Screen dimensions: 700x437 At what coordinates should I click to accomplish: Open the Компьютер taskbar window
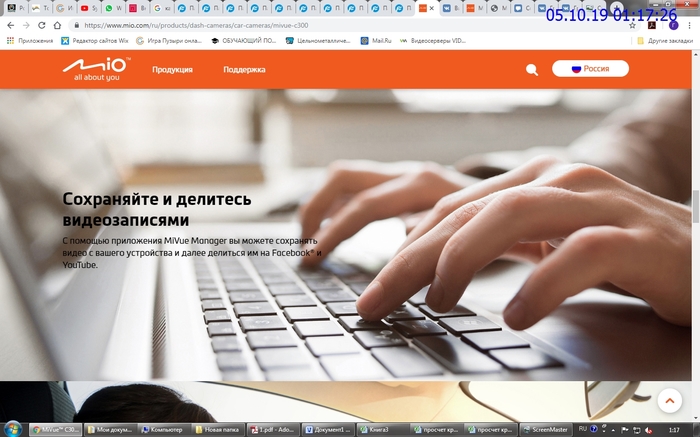pos(164,429)
